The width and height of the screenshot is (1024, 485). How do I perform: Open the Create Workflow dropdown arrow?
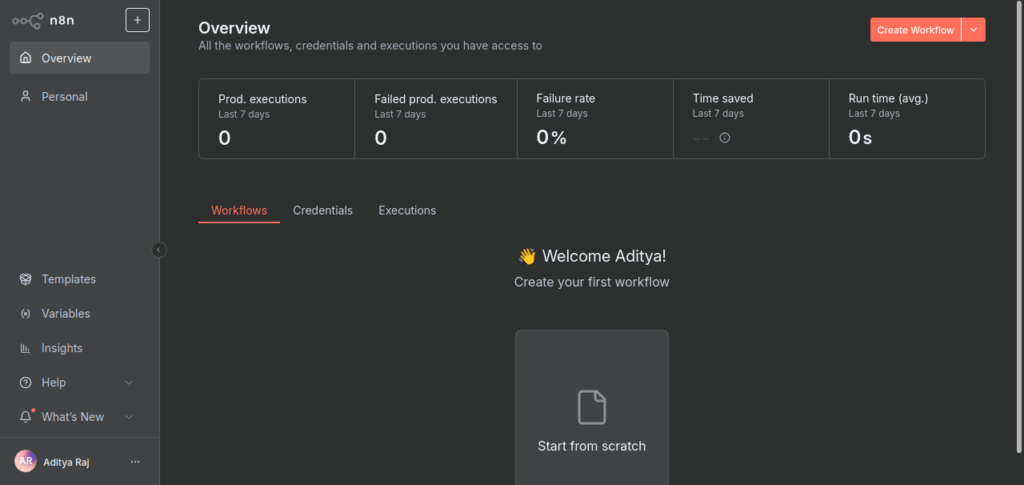coord(974,30)
